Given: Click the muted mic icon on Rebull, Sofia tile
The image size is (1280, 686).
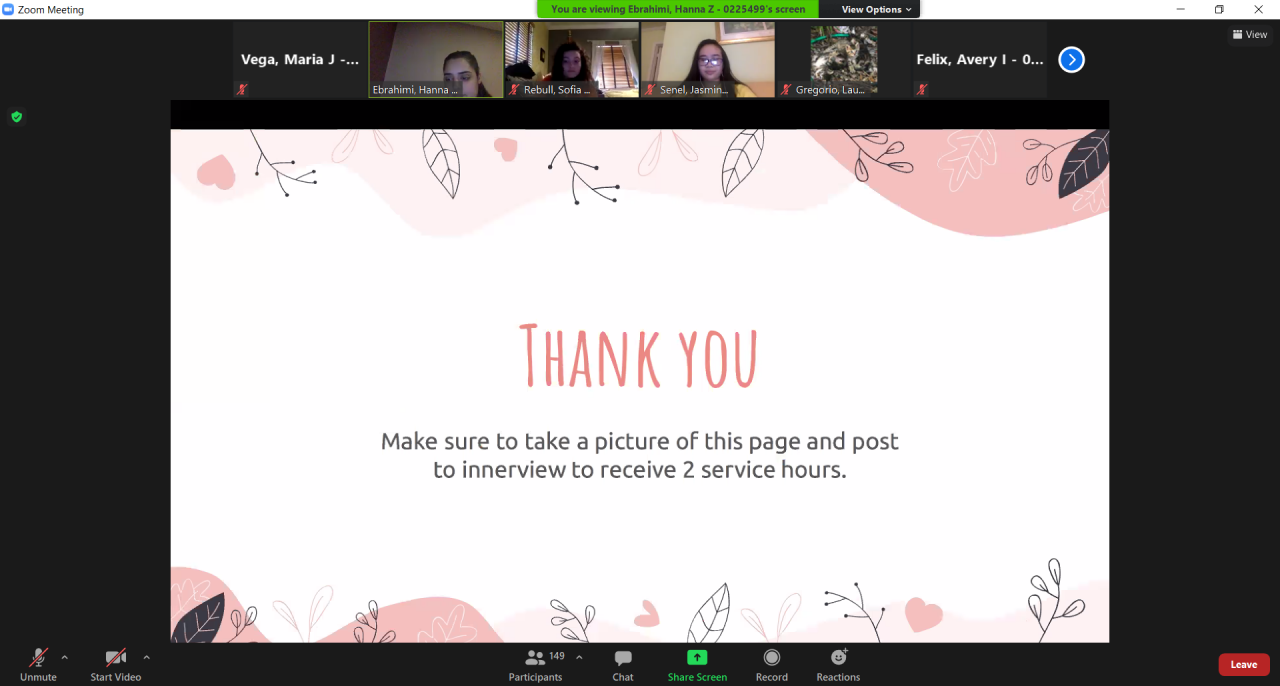Looking at the screenshot, I should click(514, 89).
